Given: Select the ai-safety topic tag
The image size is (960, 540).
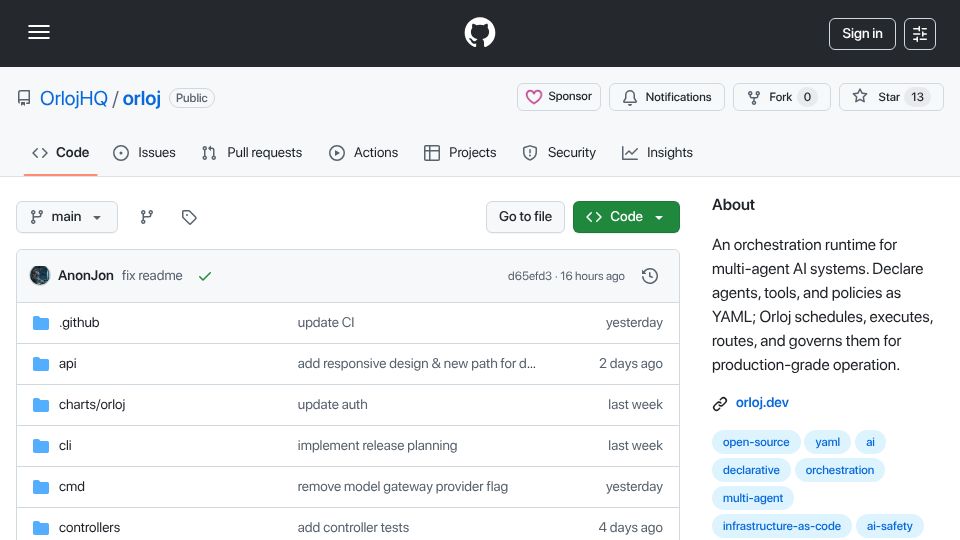Looking at the screenshot, I should pyautogui.click(x=889, y=526).
